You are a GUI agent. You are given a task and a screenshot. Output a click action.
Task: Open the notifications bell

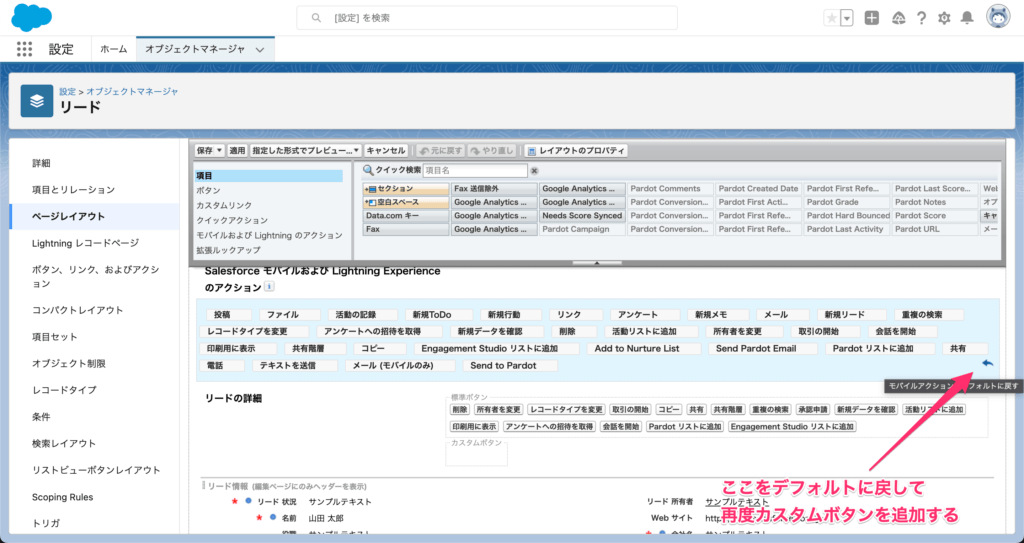point(967,18)
